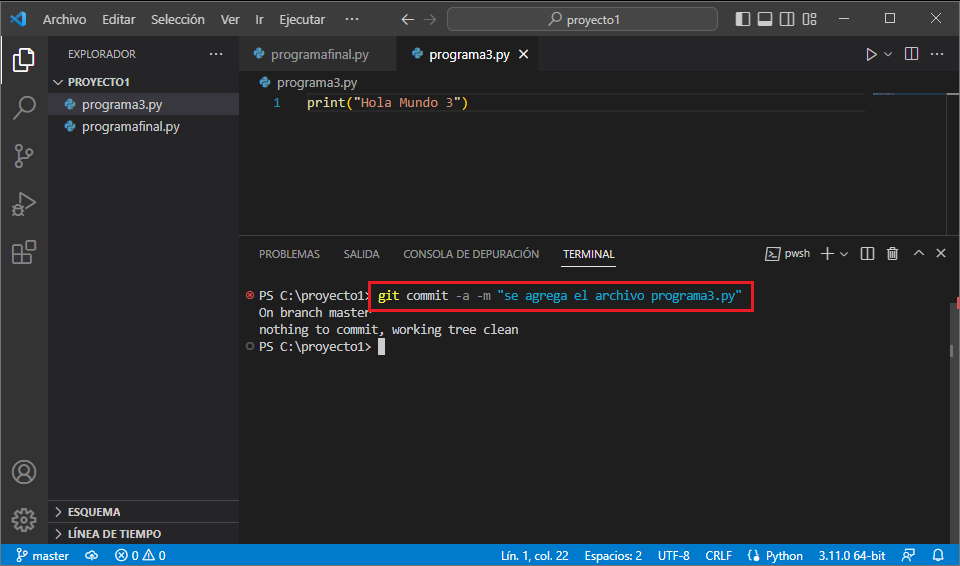Expand the ESQUEMA section
960x566 pixels.
point(143,511)
